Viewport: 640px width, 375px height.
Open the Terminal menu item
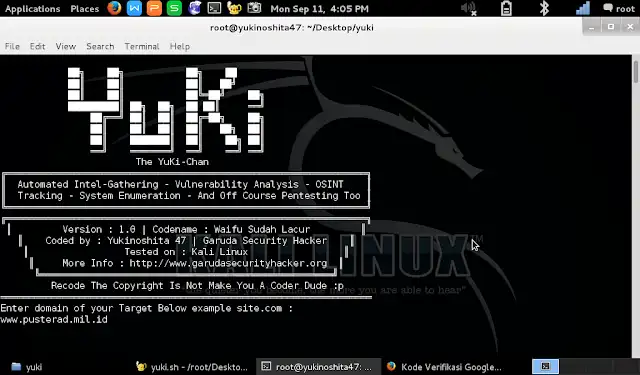[x=142, y=47]
